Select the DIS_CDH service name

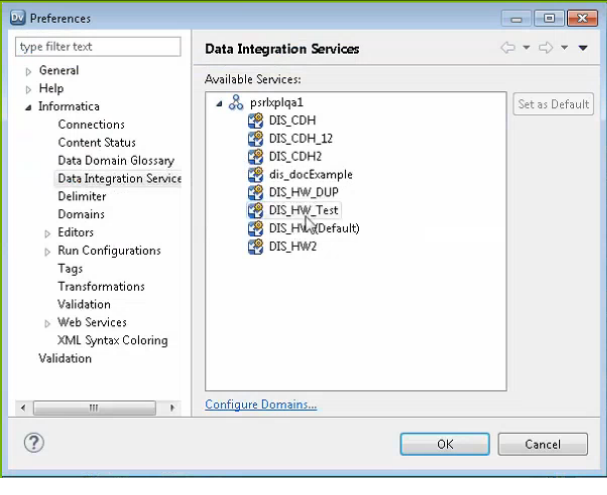292,120
